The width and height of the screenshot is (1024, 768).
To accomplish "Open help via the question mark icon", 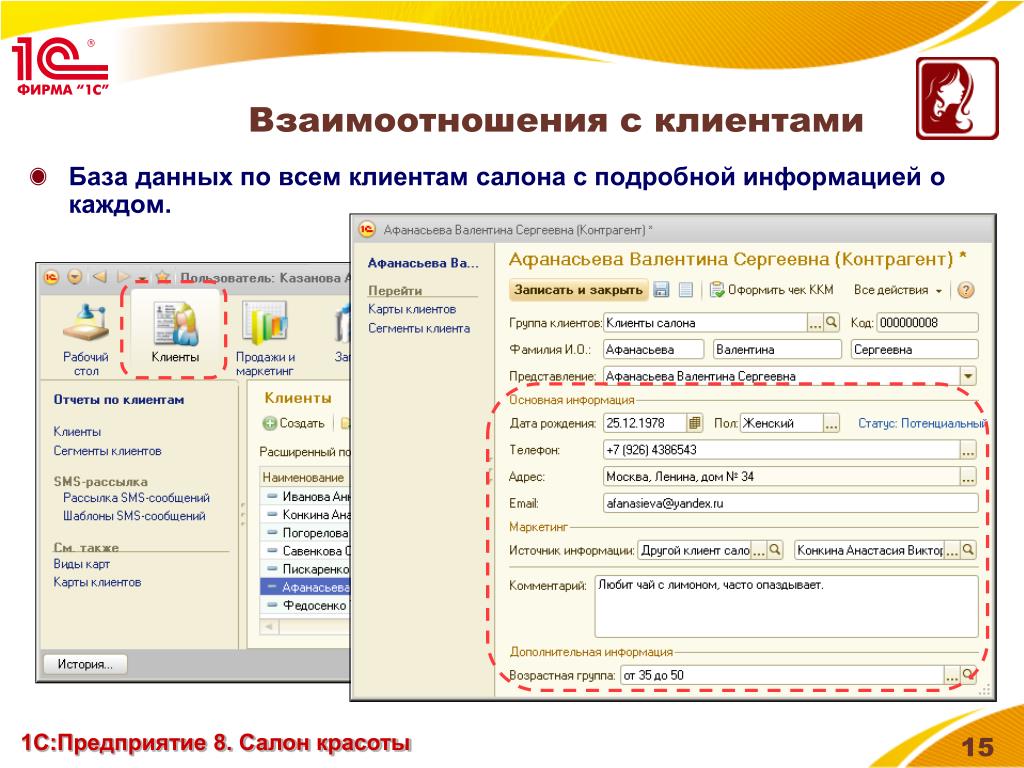I will (x=965, y=290).
